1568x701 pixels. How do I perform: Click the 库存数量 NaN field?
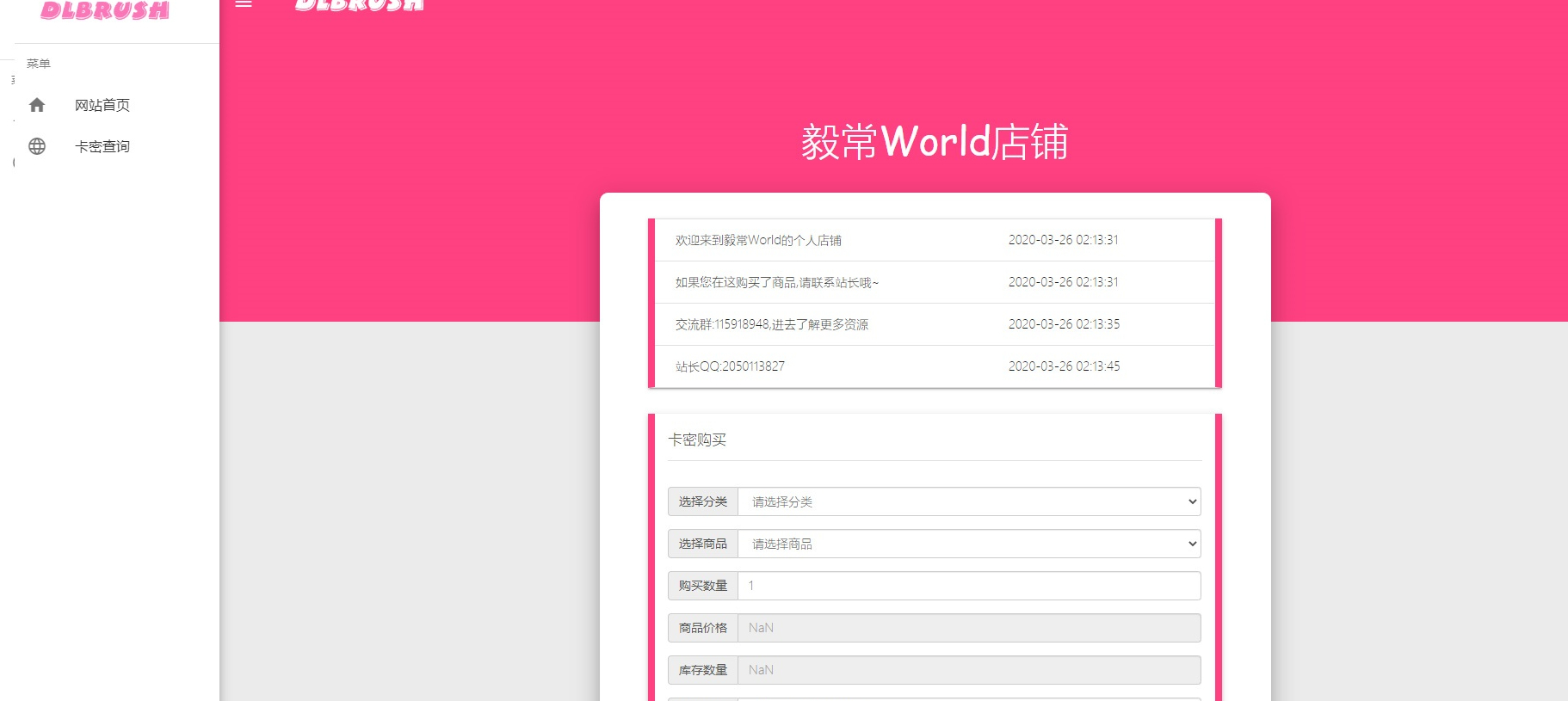click(969, 670)
